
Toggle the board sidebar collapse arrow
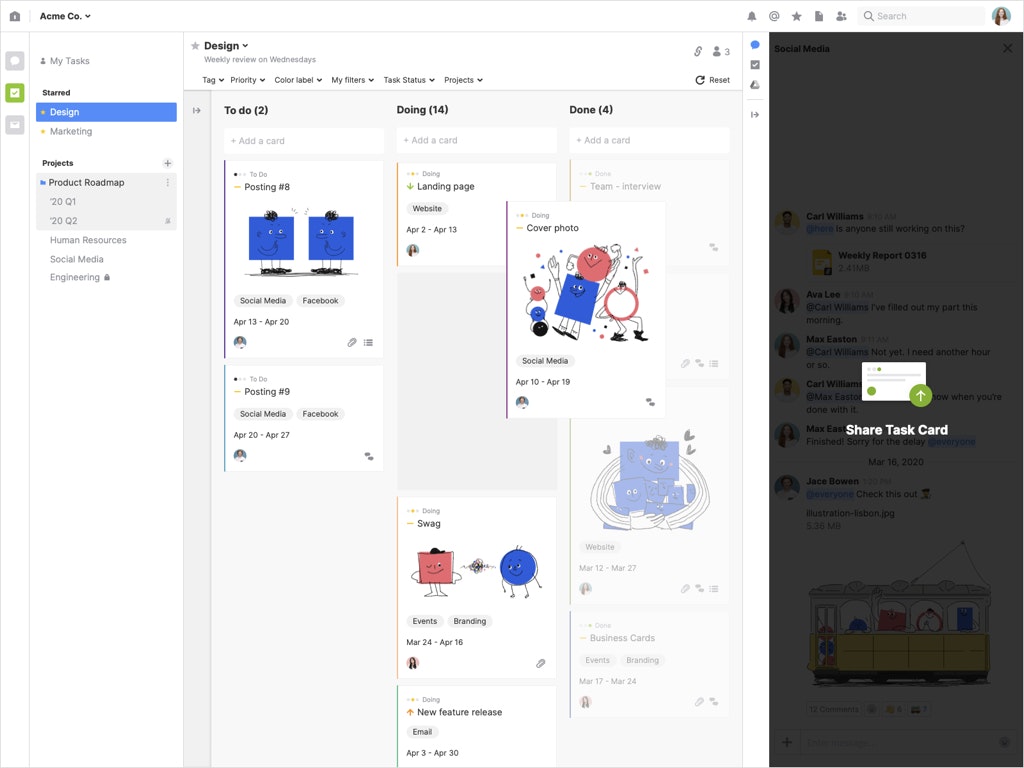tap(197, 111)
